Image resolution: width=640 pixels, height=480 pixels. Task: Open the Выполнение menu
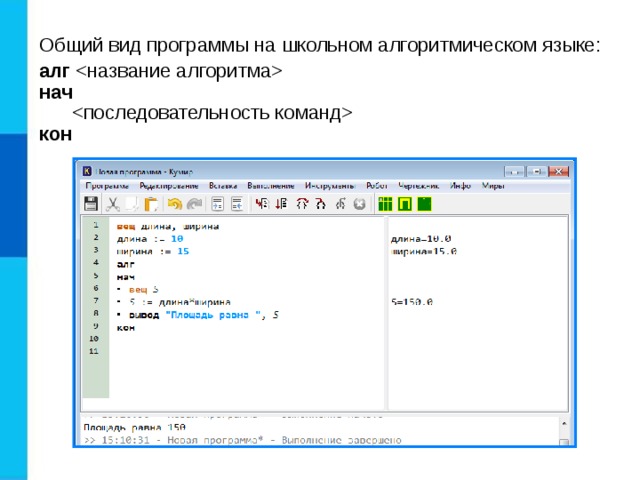271,186
